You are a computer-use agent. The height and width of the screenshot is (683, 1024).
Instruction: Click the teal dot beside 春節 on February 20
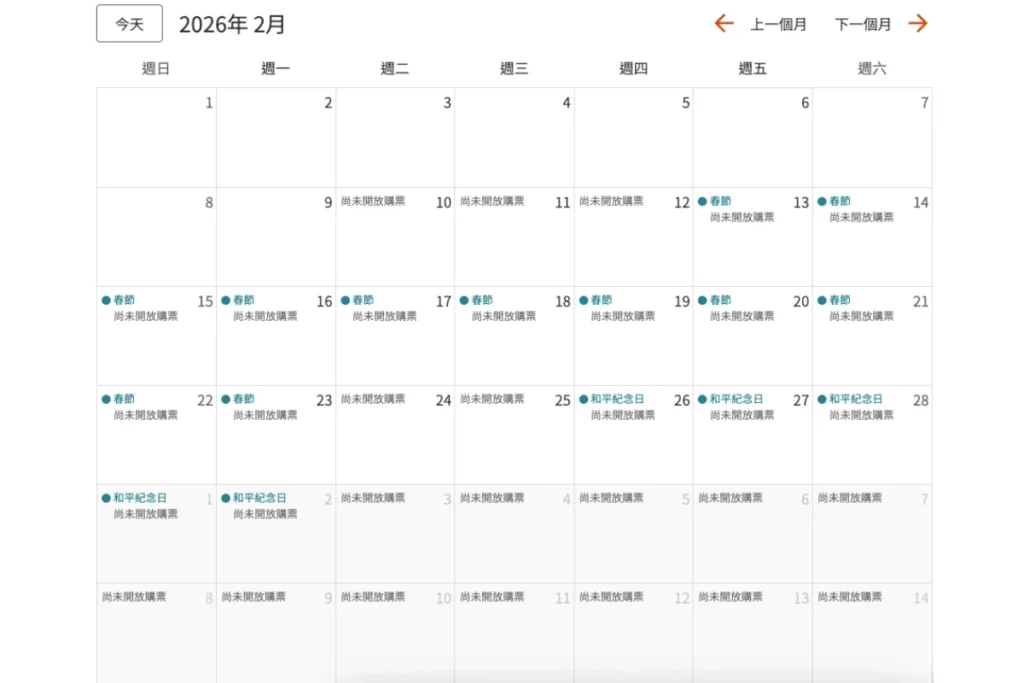pos(703,299)
